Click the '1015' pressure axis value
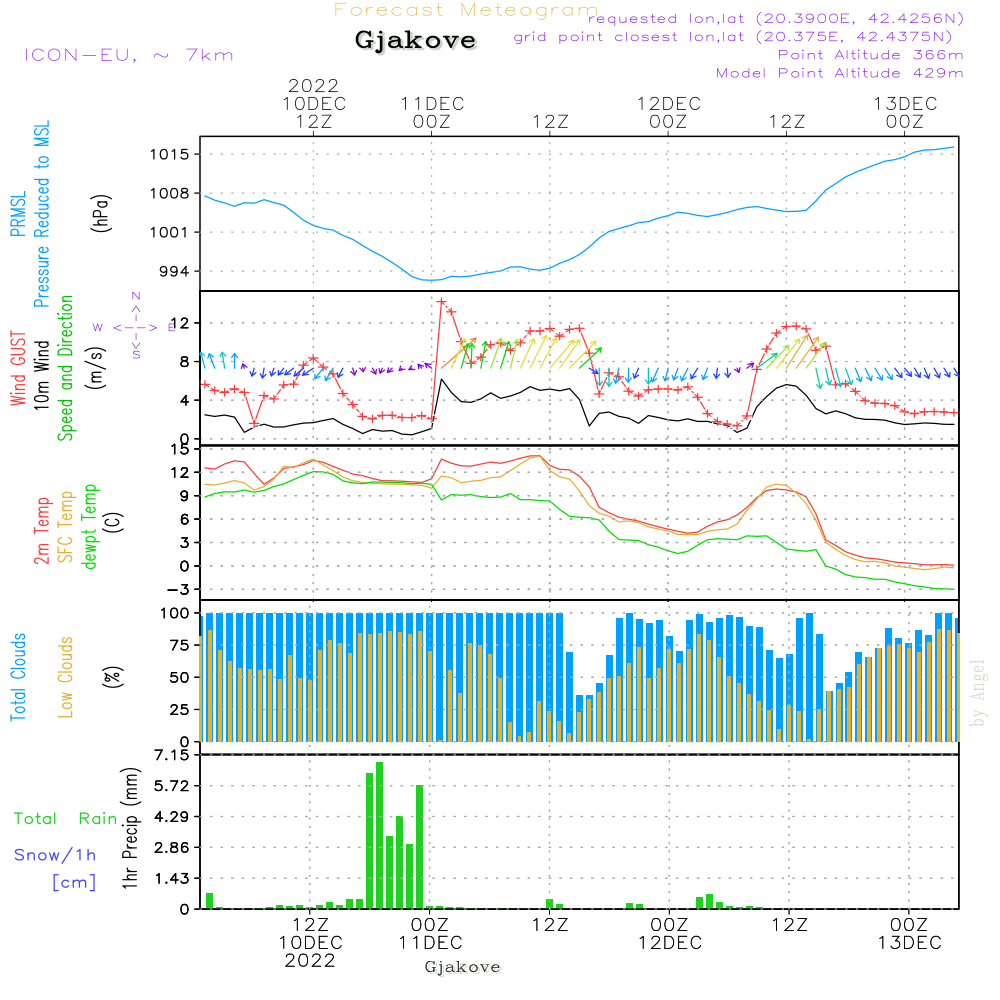Screen dimensions: 1000x1000 (170, 154)
